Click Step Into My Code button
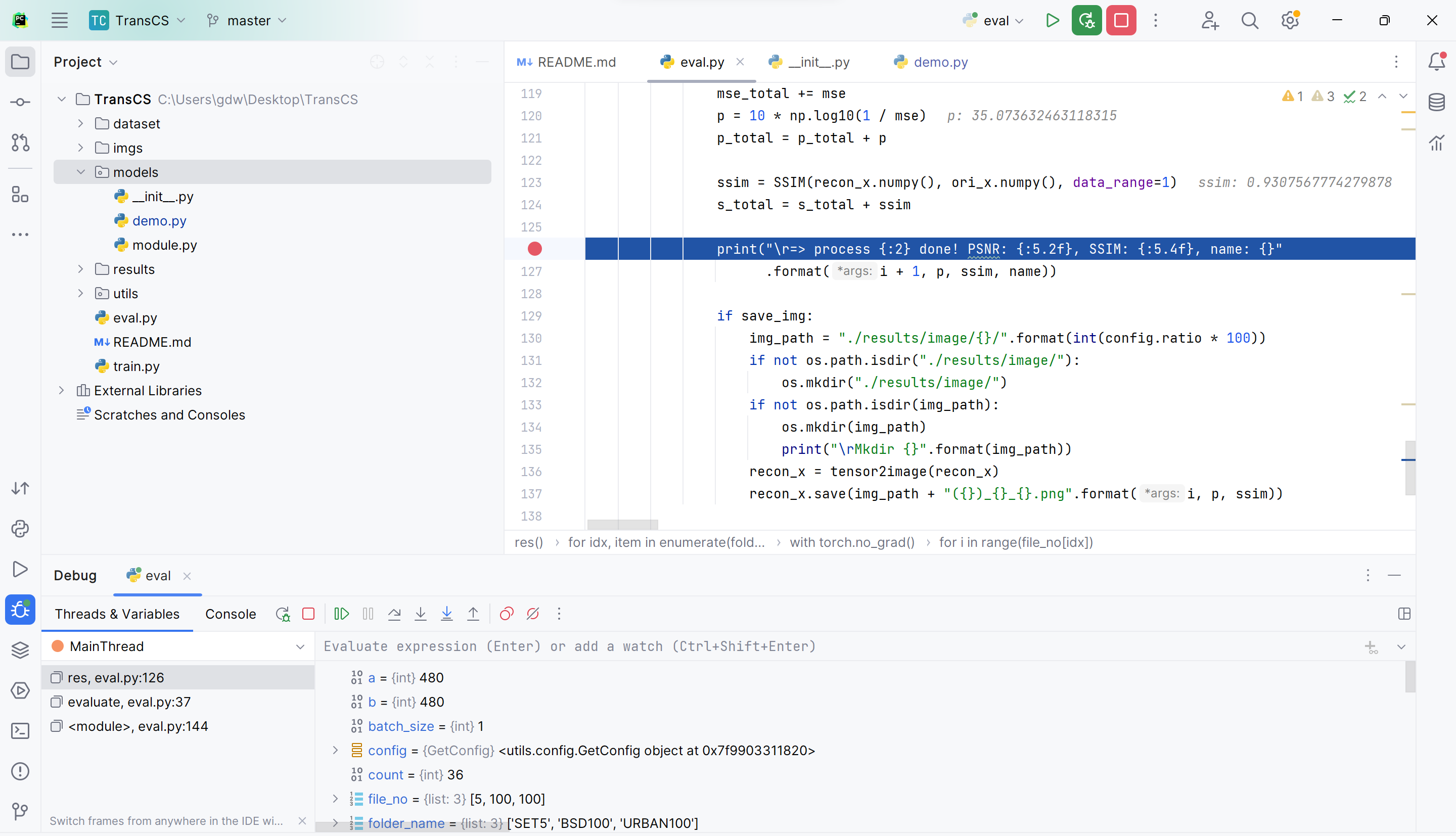Viewport: 1456px width, 836px height. click(447, 614)
